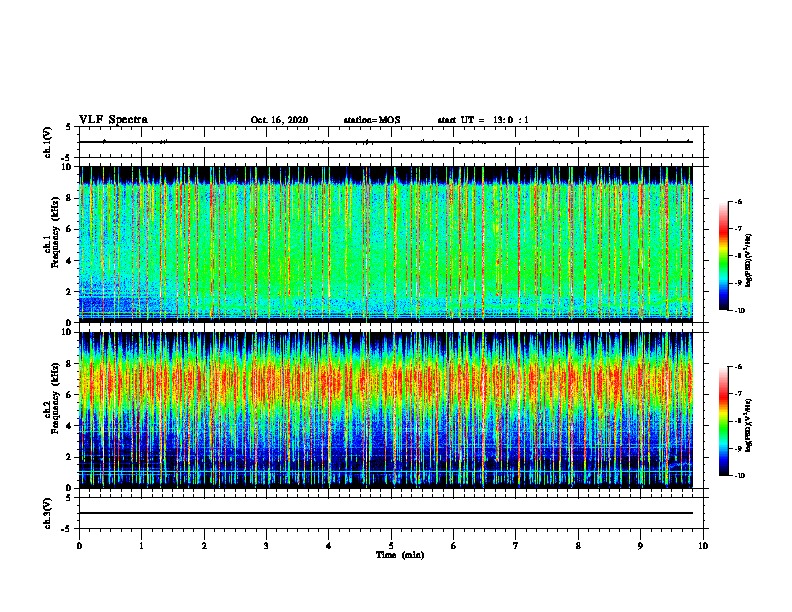Click the "0" tick on the time axis
Screen dimensions: 792x612
(79, 546)
